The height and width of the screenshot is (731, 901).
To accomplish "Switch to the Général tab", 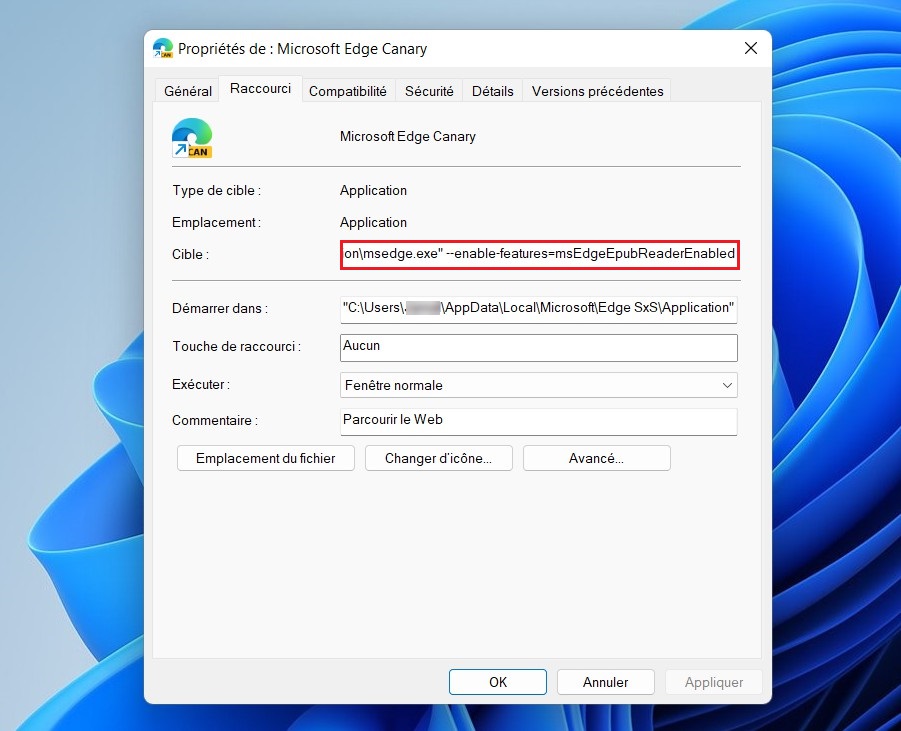I will pyautogui.click(x=187, y=91).
